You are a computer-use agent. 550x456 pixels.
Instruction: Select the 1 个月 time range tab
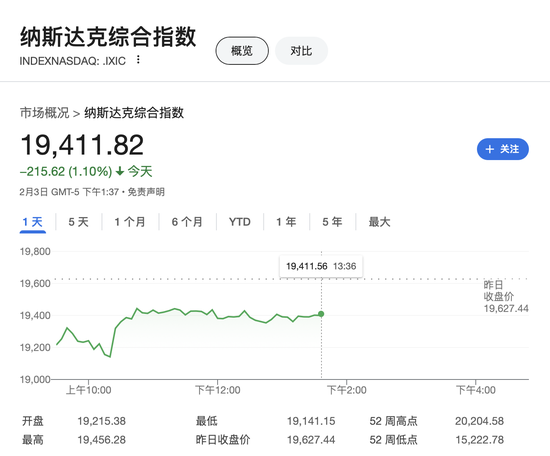[130, 222]
